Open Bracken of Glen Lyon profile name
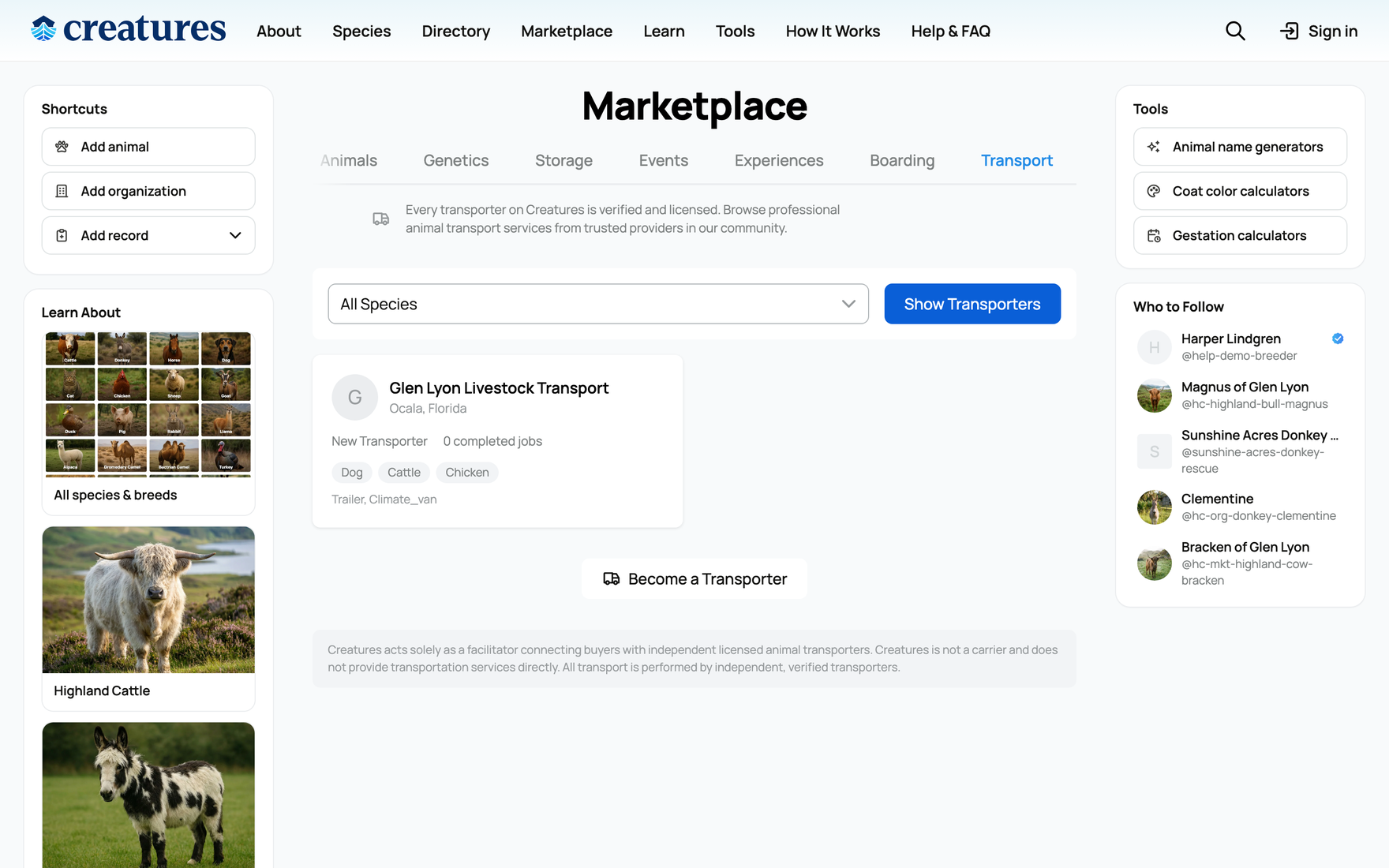The image size is (1389, 868). click(1245, 547)
